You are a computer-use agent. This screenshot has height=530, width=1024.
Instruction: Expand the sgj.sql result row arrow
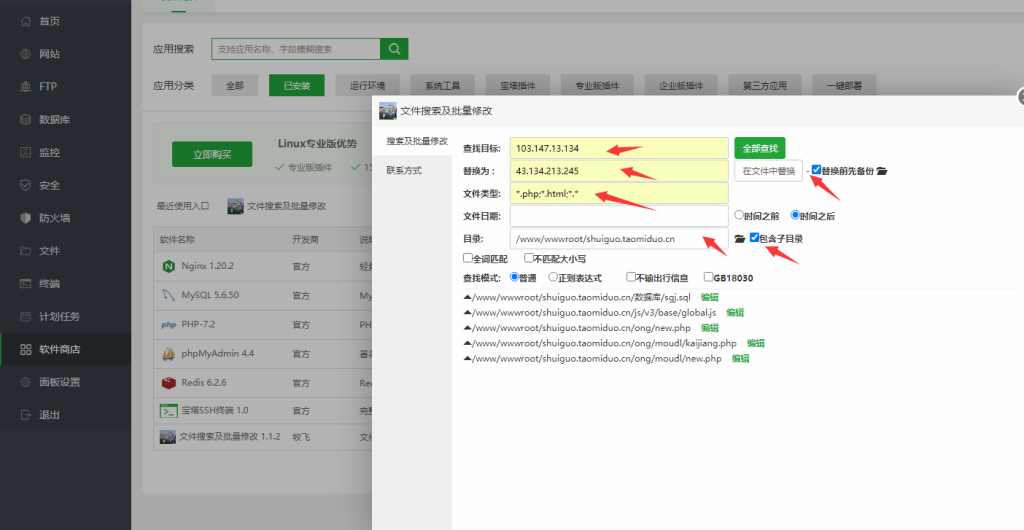pyautogui.click(x=466, y=298)
